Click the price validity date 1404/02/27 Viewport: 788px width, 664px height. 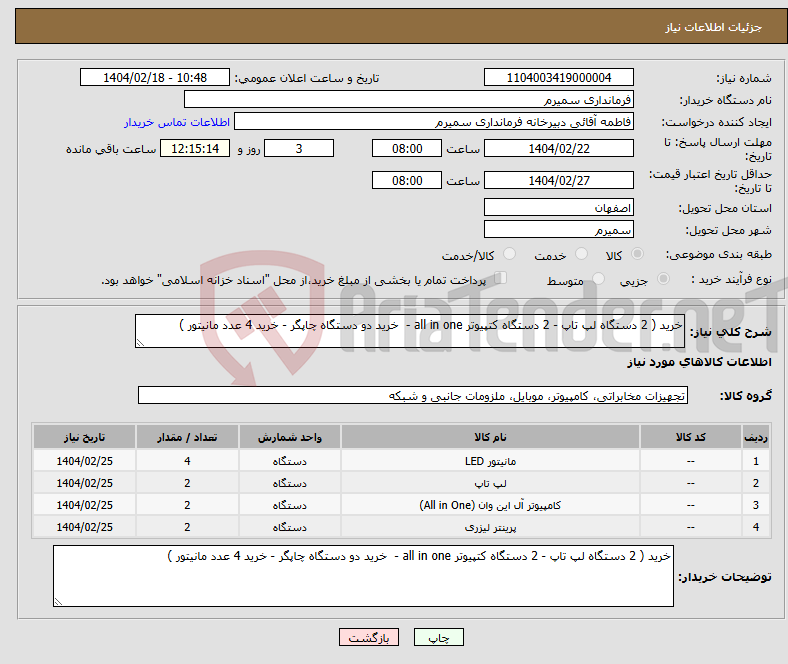[558, 180]
